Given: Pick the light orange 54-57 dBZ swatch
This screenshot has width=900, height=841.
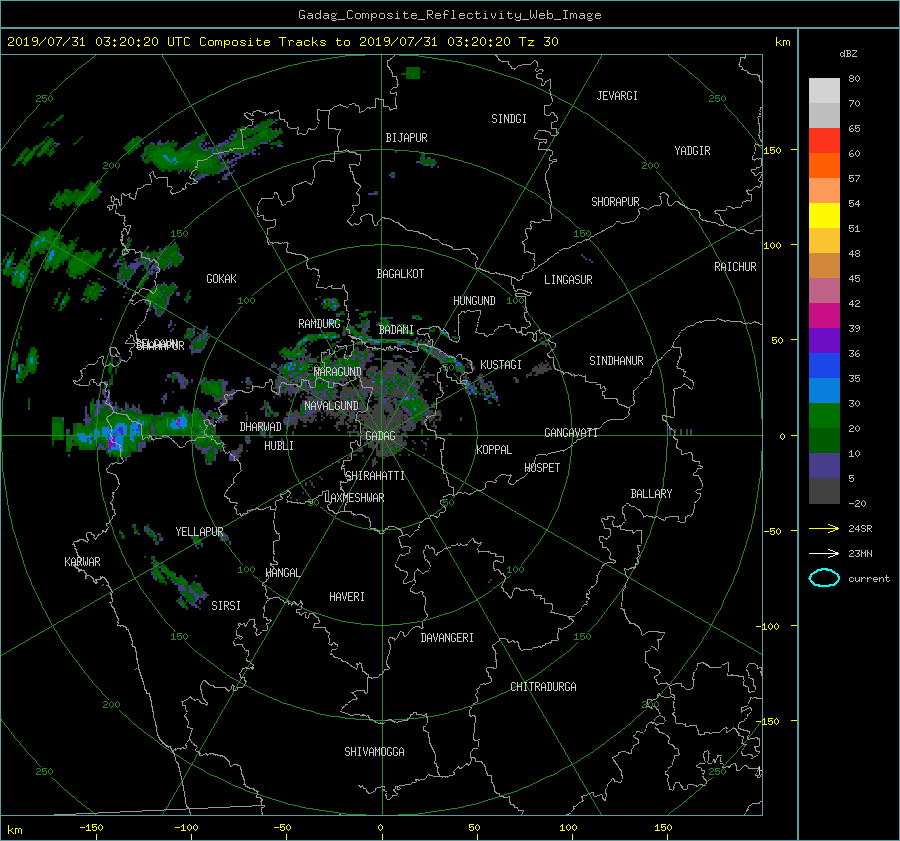Looking at the screenshot, I should coord(824,191).
